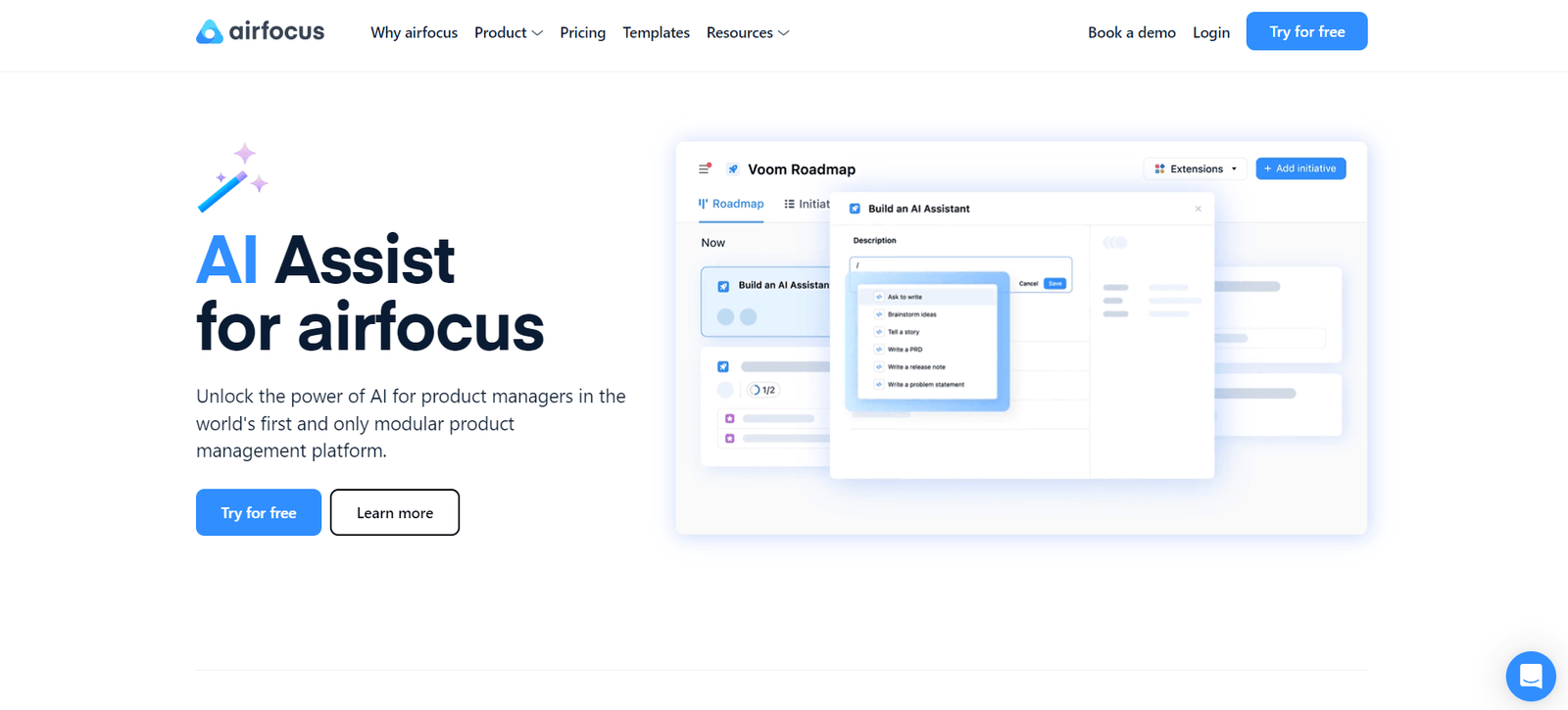Click the rocket icon in Build an AI Assistant dialog title

(x=855, y=209)
